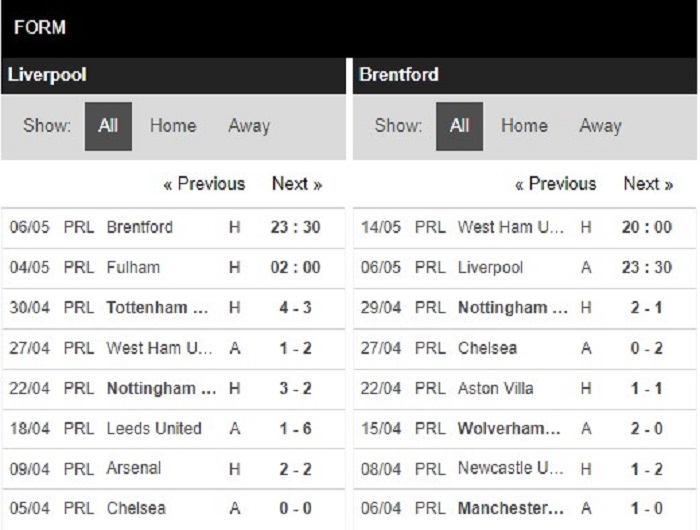
Task: Open Brentford's Next fixtures page
Action: tap(648, 184)
